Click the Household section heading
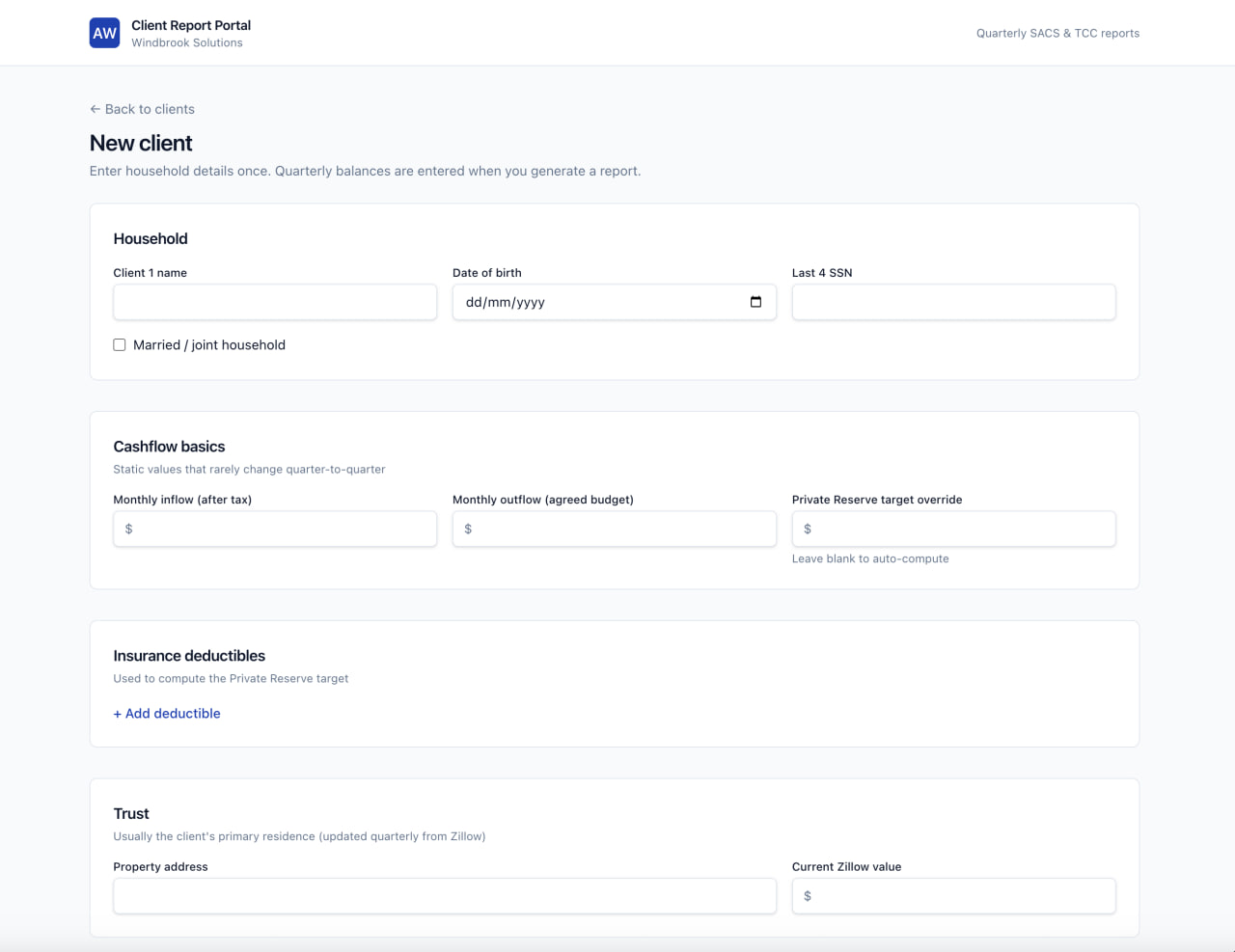The image size is (1235, 952). click(x=151, y=238)
